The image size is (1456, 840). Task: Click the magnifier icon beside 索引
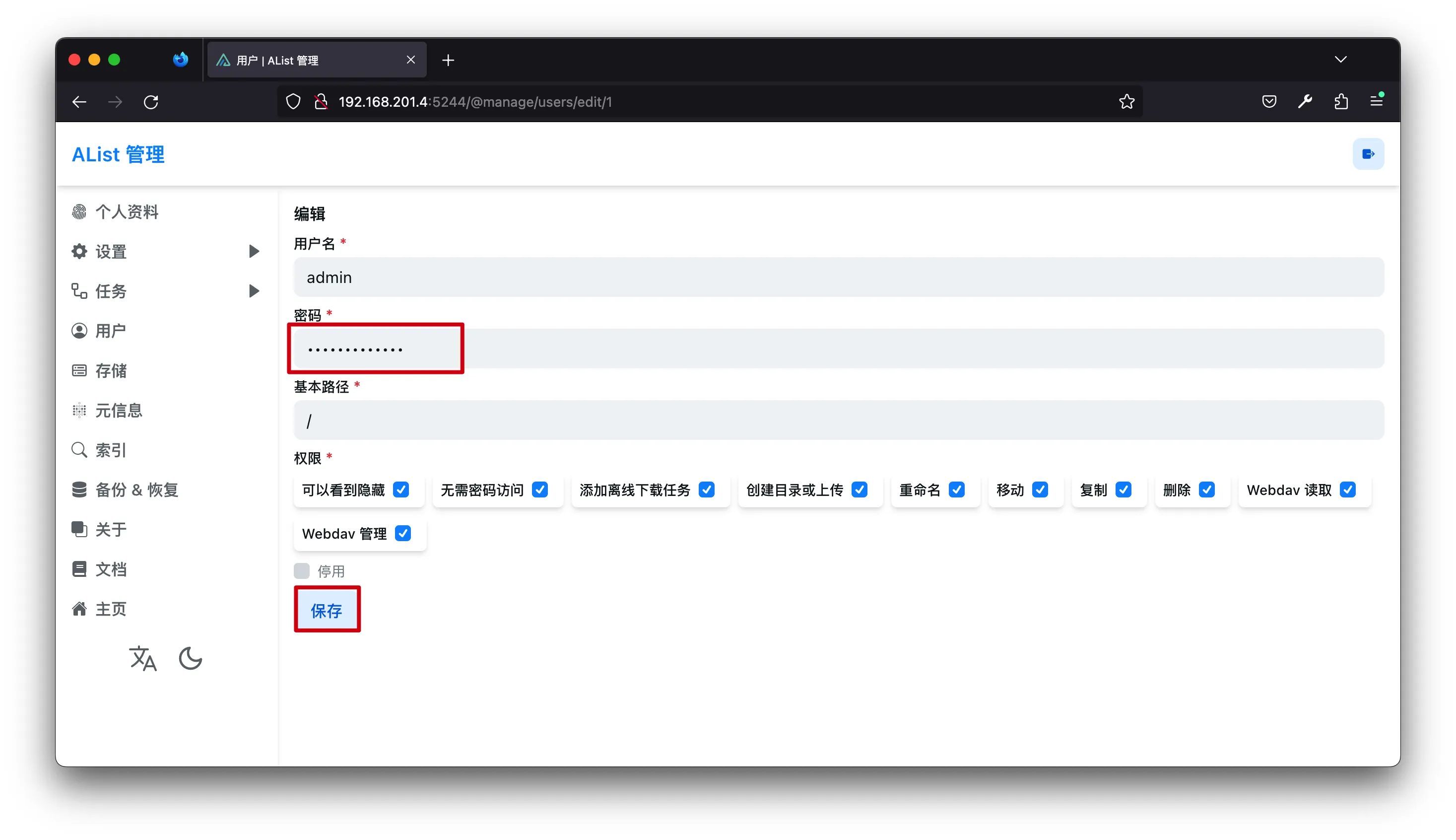click(x=79, y=450)
